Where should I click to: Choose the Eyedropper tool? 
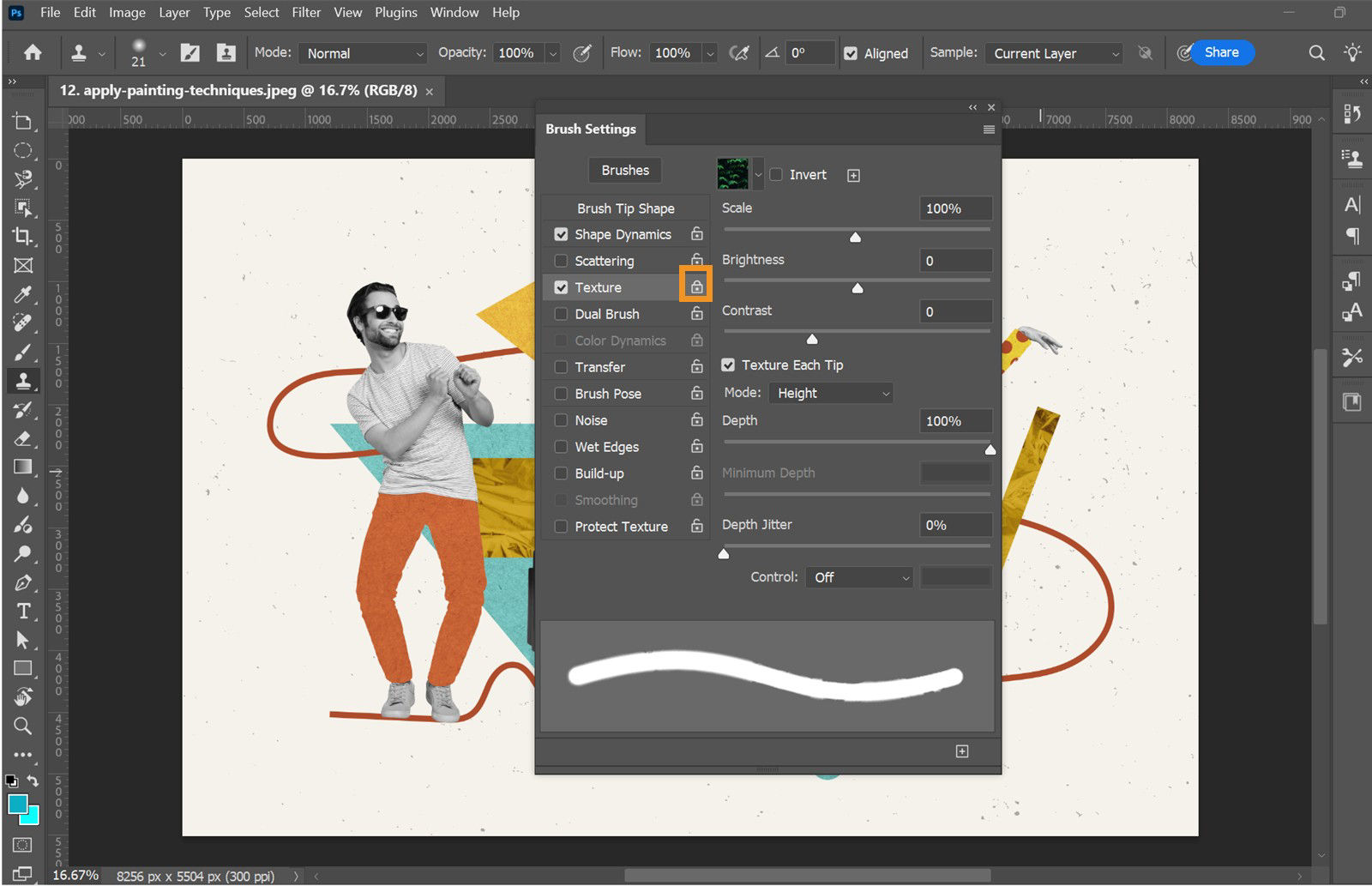[23, 294]
